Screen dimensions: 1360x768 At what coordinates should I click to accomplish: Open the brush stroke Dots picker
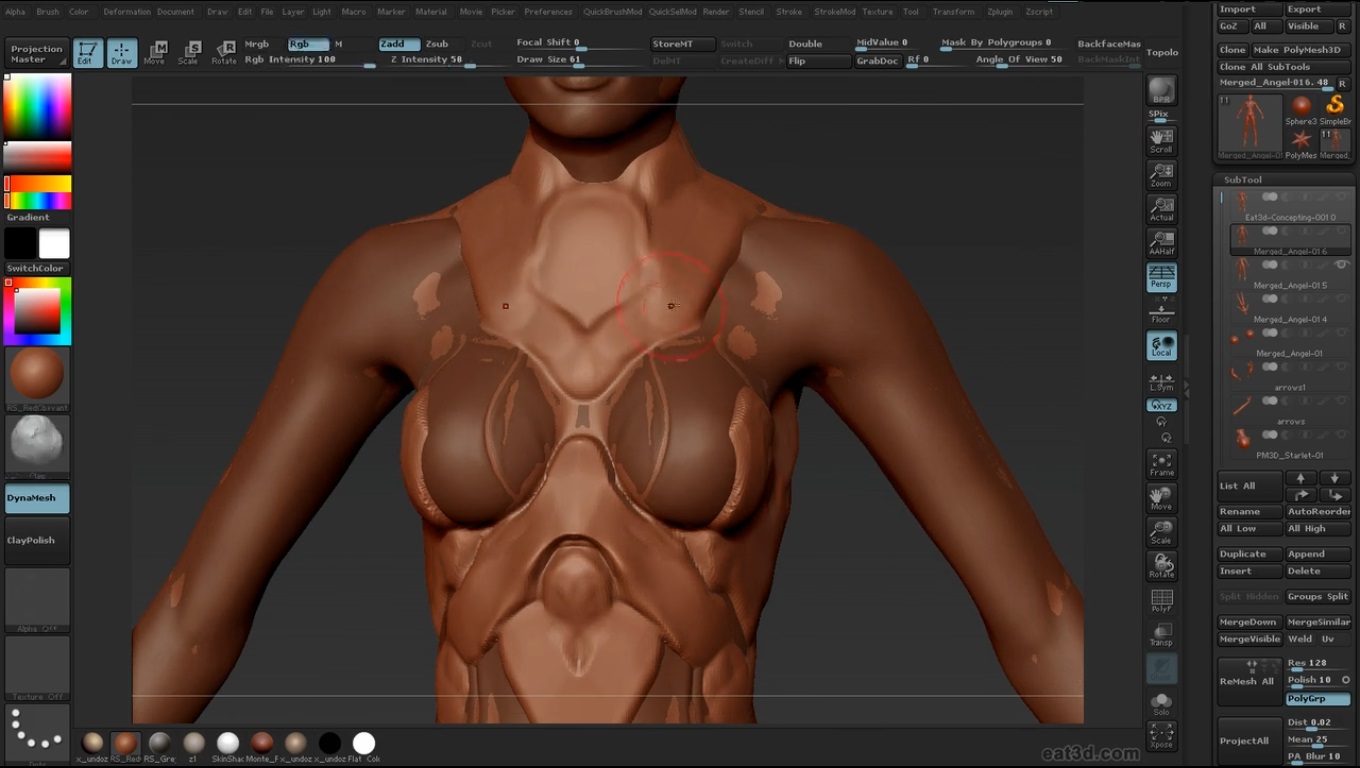pos(37,733)
